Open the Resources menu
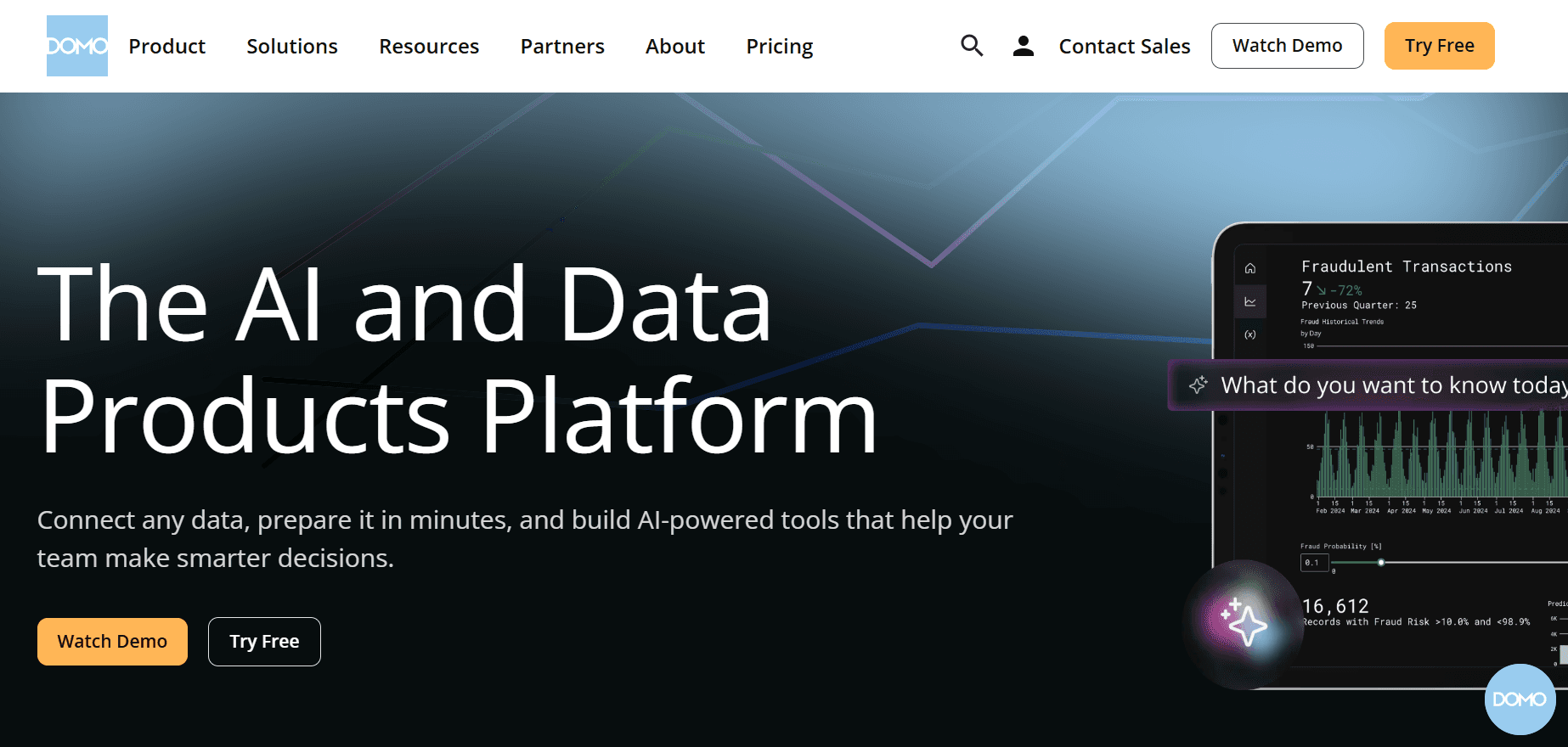Screen dimensions: 1568x747 (x=429, y=46)
